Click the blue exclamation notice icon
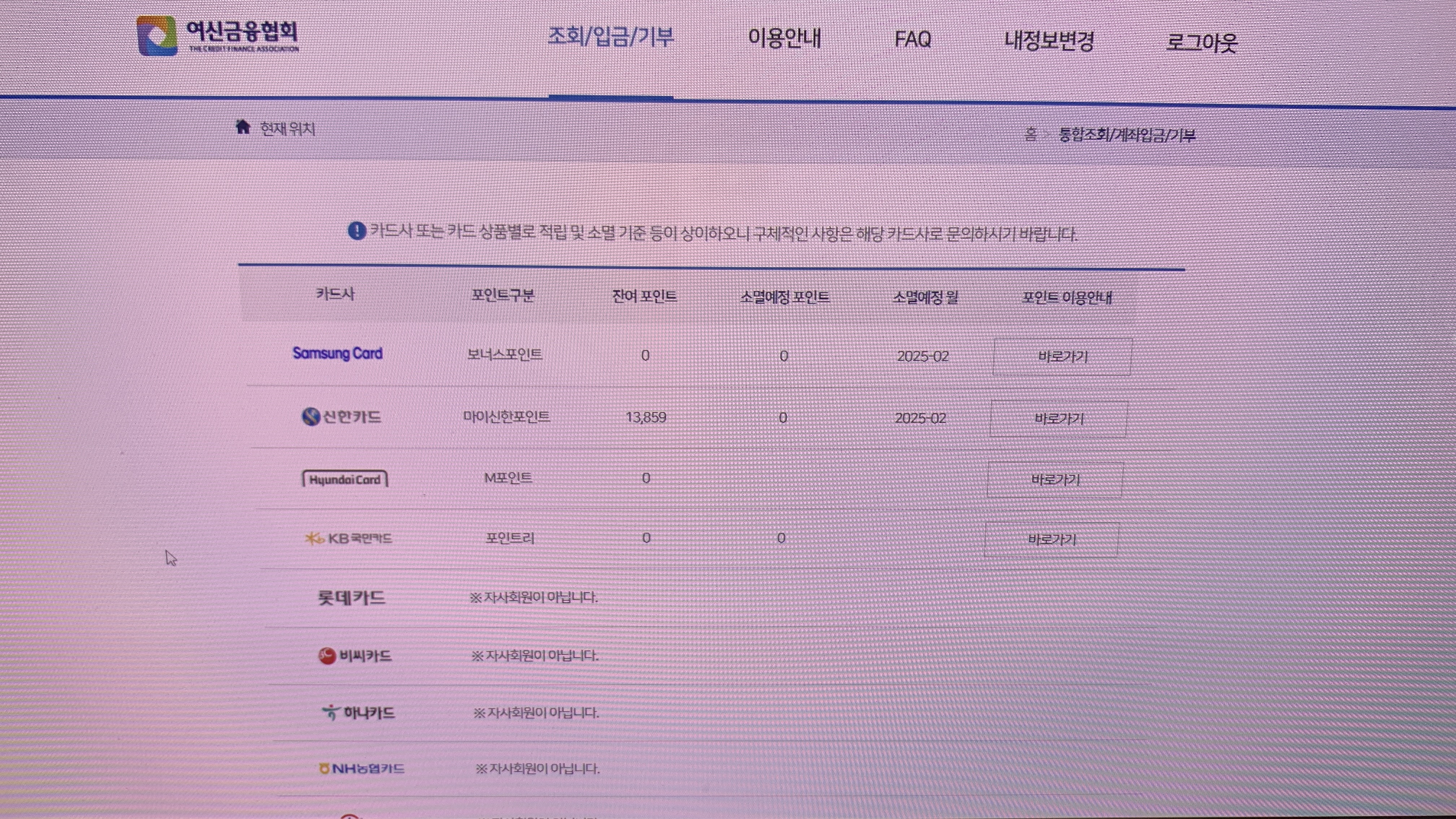1456x819 pixels. pyautogui.click(x=357, y=231)
